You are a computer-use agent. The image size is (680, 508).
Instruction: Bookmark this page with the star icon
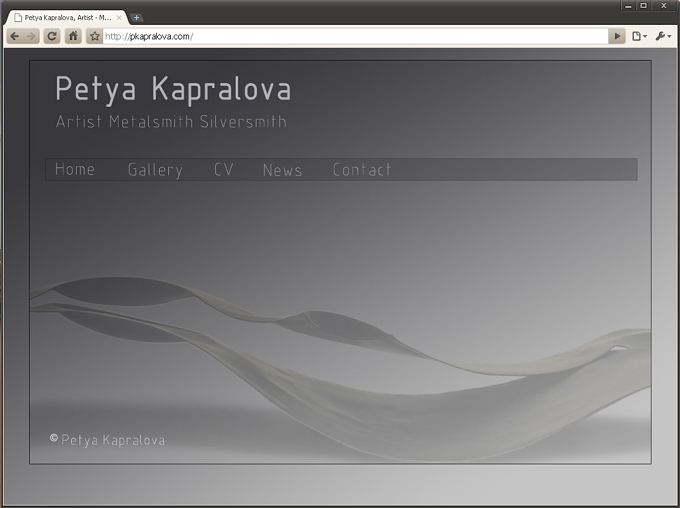(x=95, y=36)
